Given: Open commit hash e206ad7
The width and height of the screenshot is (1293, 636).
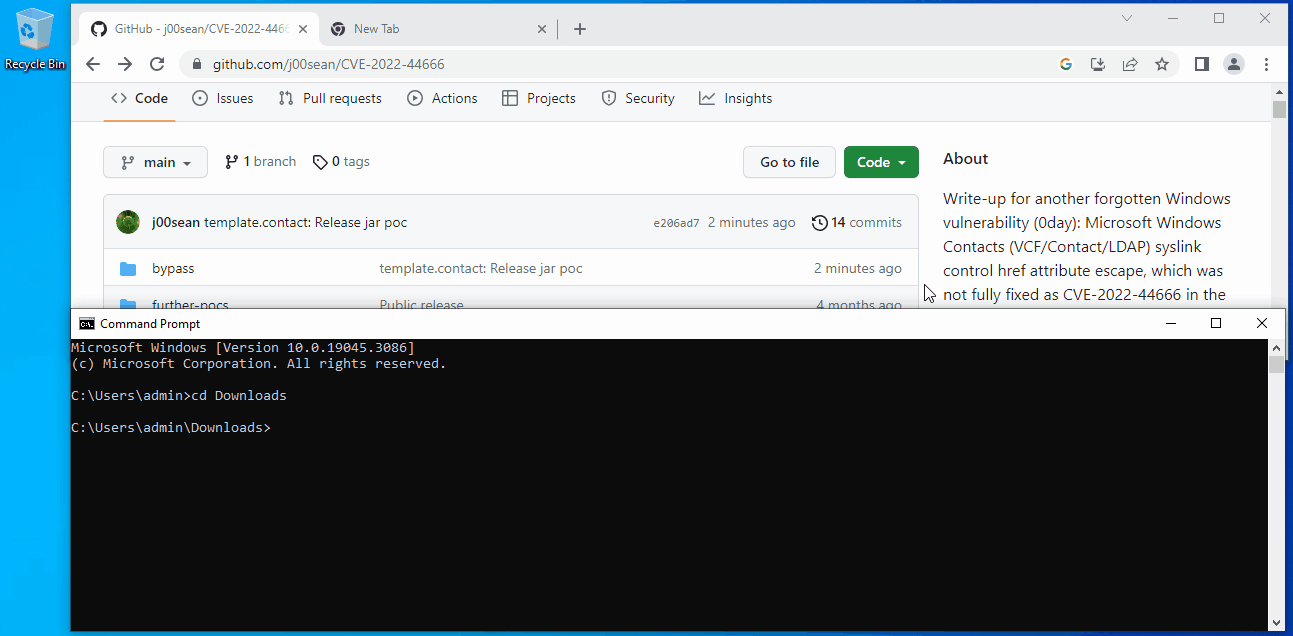Looking at the screenshot, I should 677,223.
